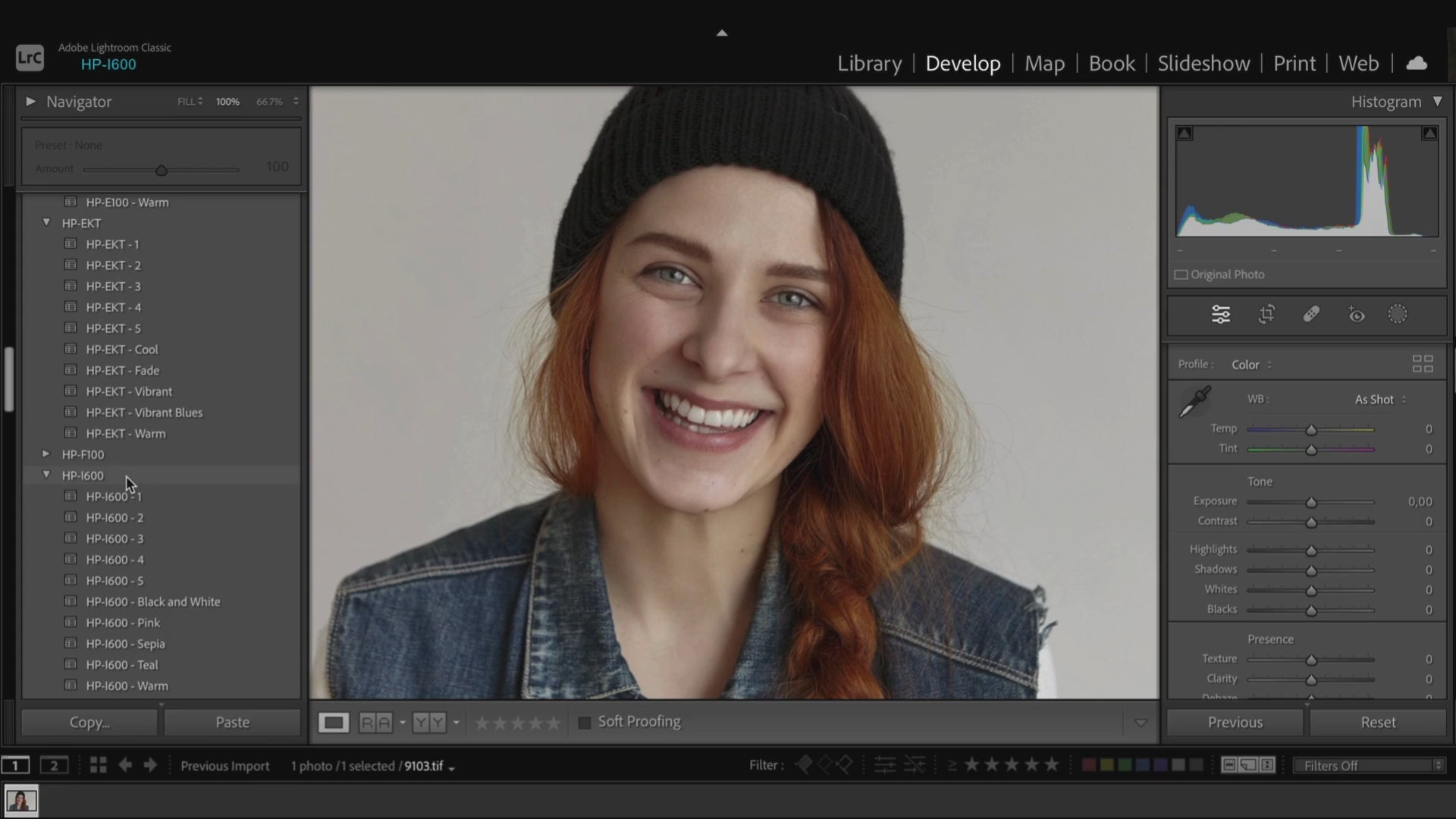
Task: Switch to the Library module
Action: tap(869, 64)
